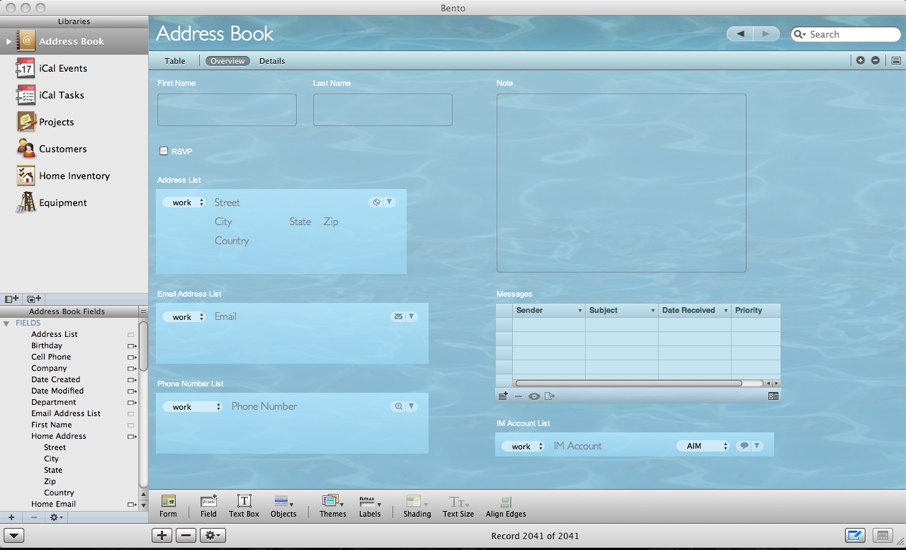Open the work label dropdown in IM Account List

(x=523, y=447)
